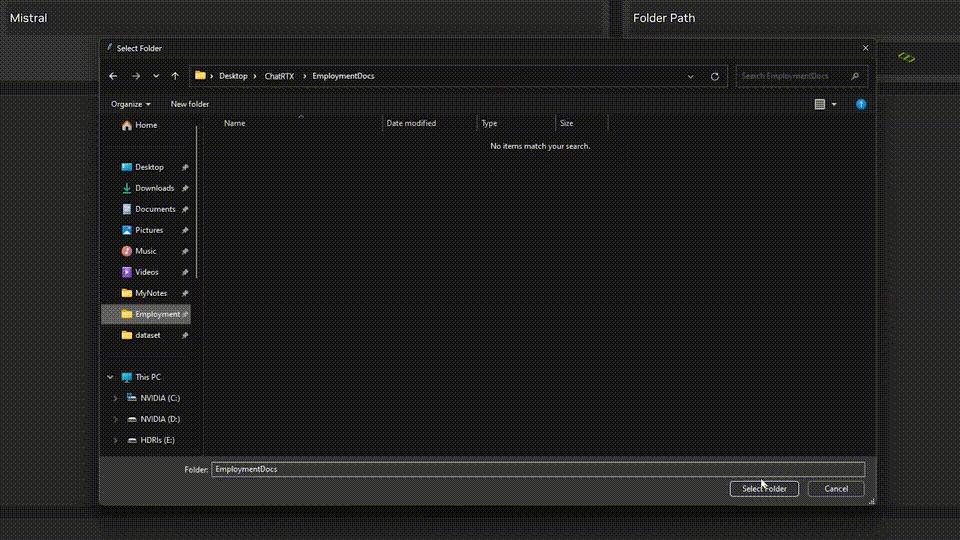Click the folder icon in address bar
960x540 pixels.
coord(200,75)
